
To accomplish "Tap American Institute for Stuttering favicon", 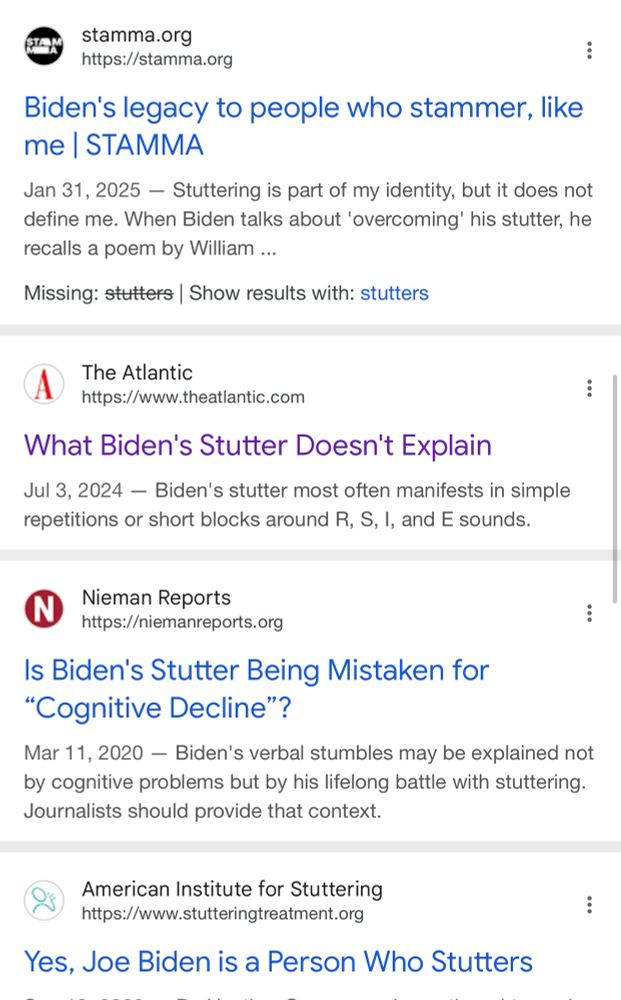I will coord(43,901).
